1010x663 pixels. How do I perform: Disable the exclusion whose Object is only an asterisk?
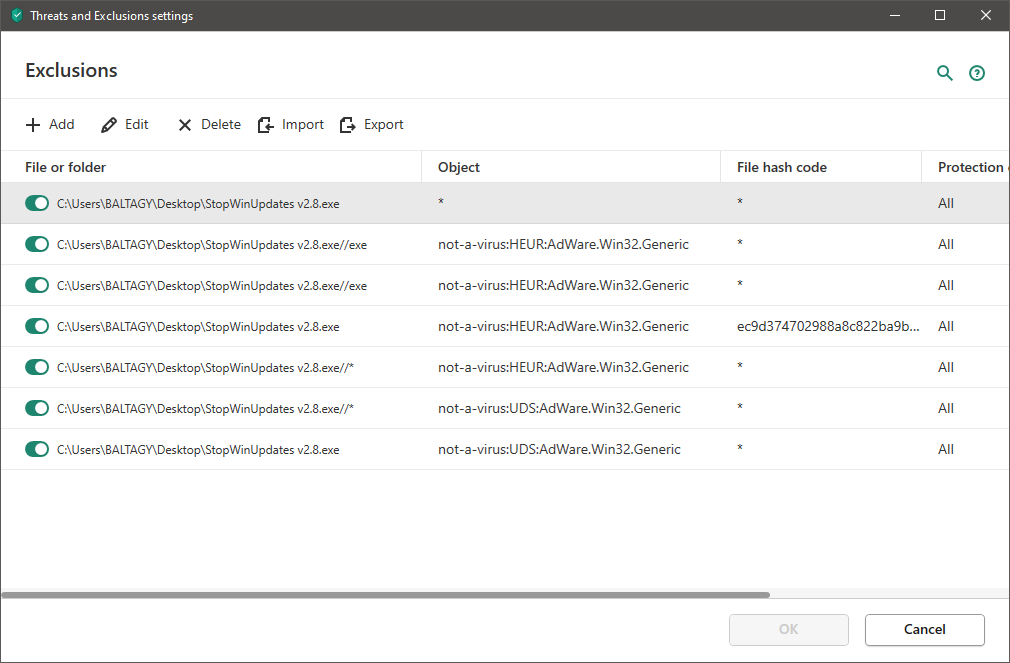[x=37, y=203]
